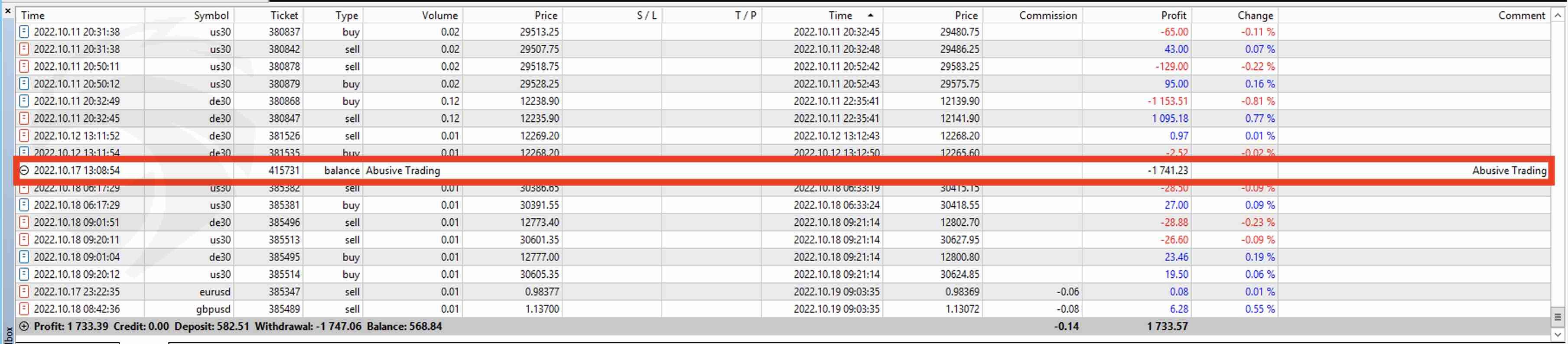Click the Time header showing the sort arrow
The image size is (1568, 344).
coord(822,15)
